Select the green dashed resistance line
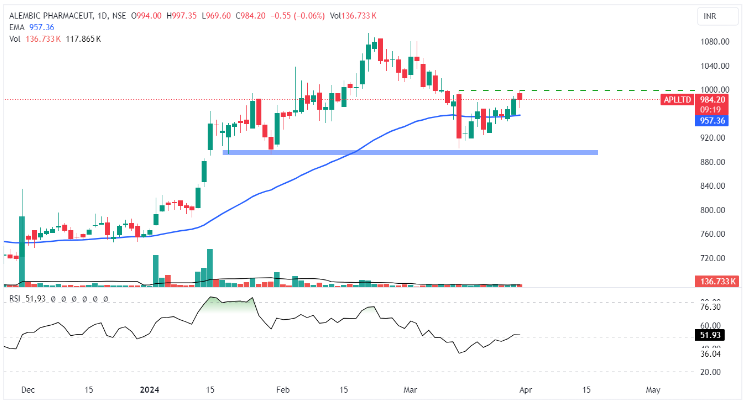Image resolution: width=746 pixels, height=404 pixels. [560, 91]
